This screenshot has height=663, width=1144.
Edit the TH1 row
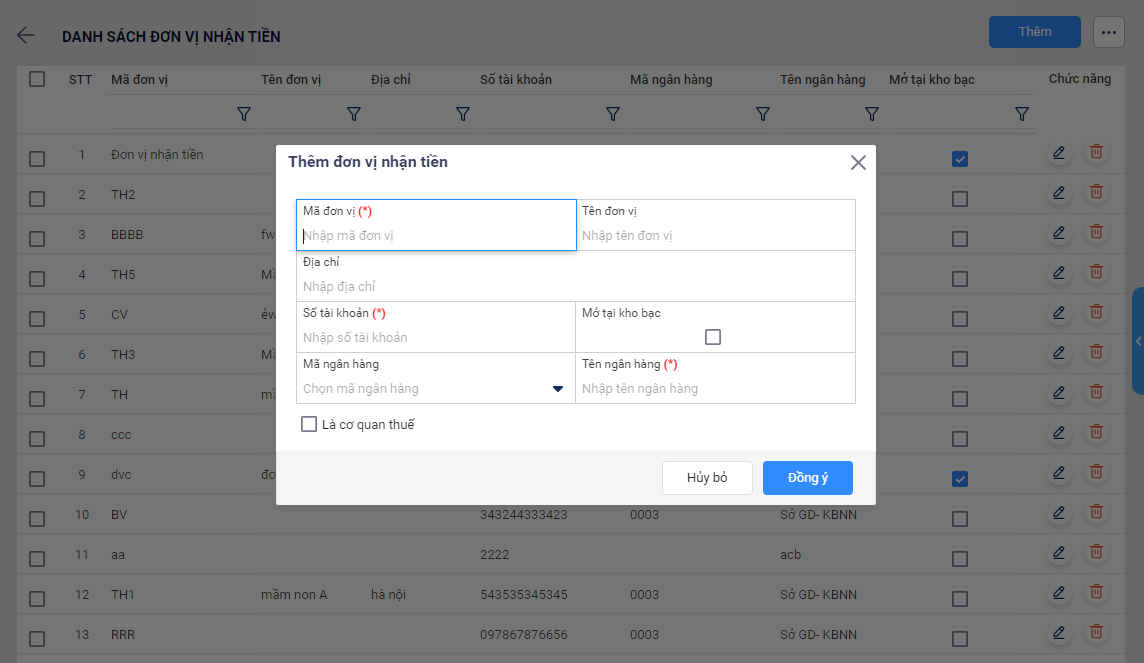1059,593
